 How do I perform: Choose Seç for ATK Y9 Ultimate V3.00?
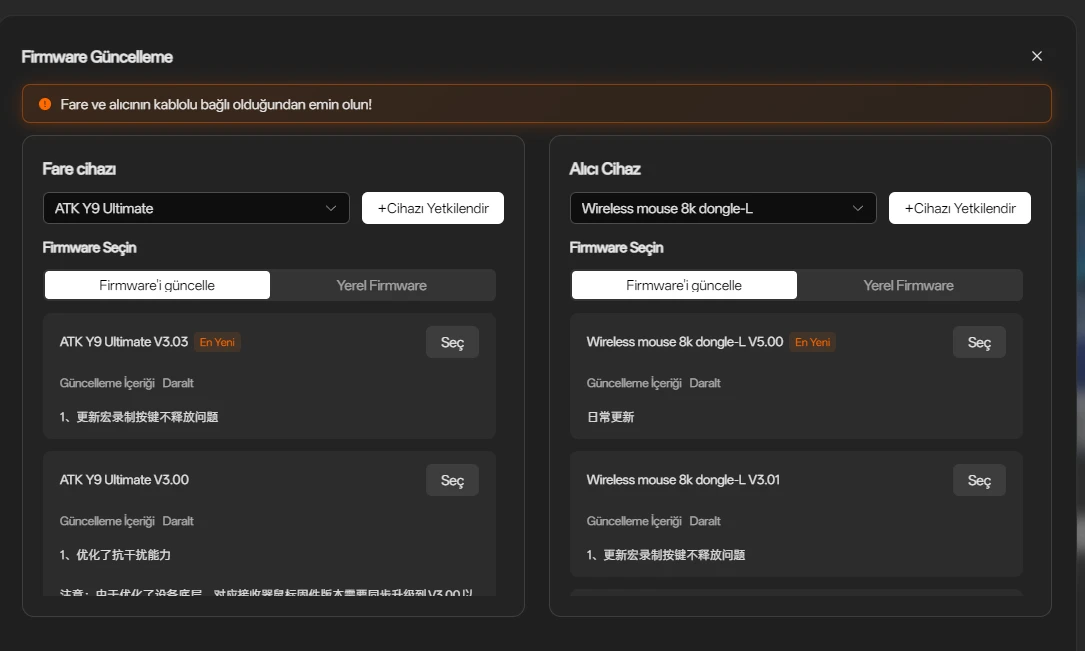pyautogui.click(x=452, y=480)
